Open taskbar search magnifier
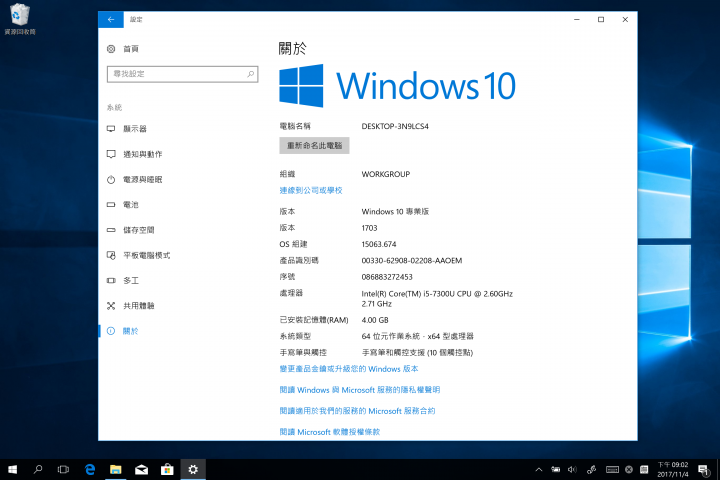The width and height of the screenshot is (720, 480). tap(38, 469)
